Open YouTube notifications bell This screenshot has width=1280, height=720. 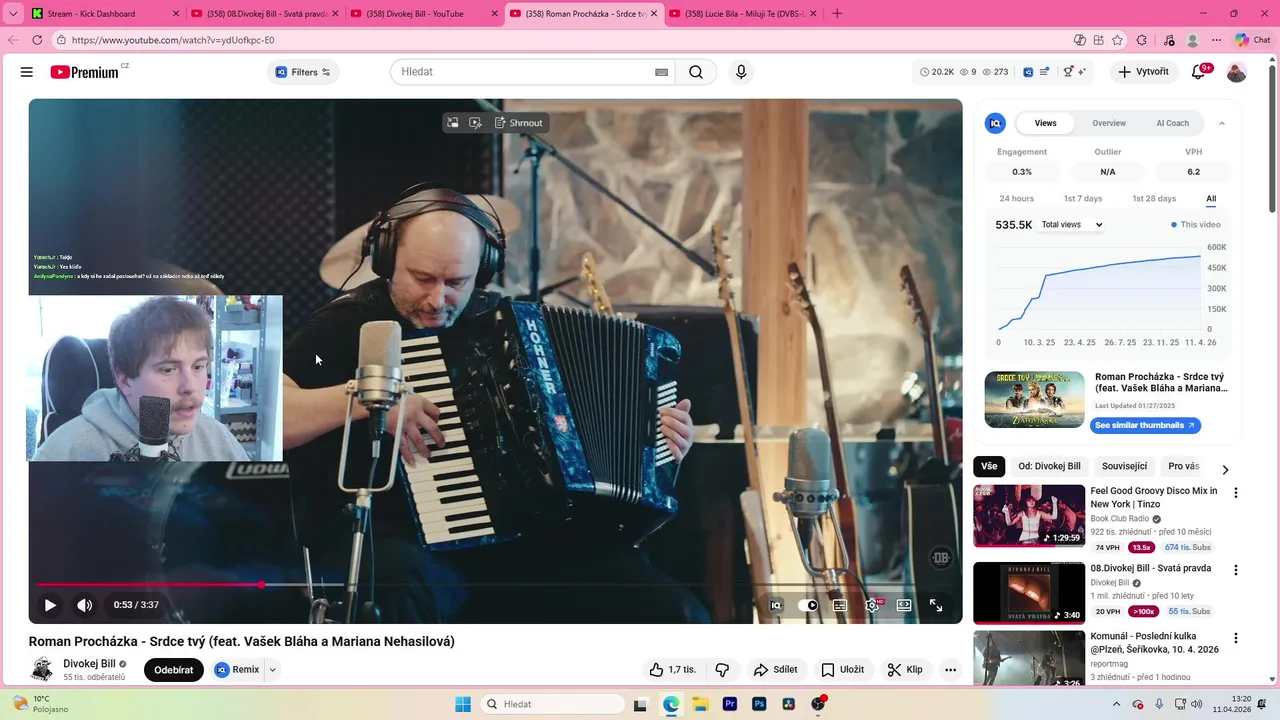tap(1198, 72)
